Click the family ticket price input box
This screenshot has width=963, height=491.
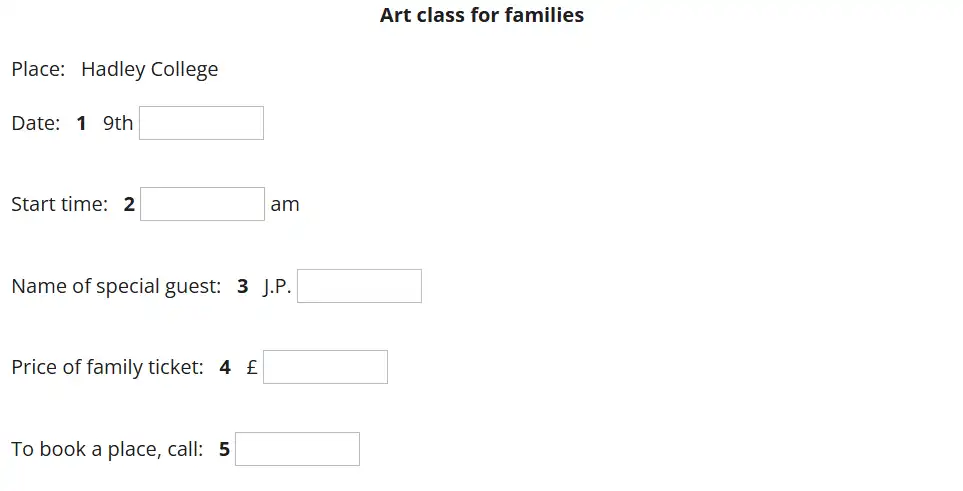[325, 367]
